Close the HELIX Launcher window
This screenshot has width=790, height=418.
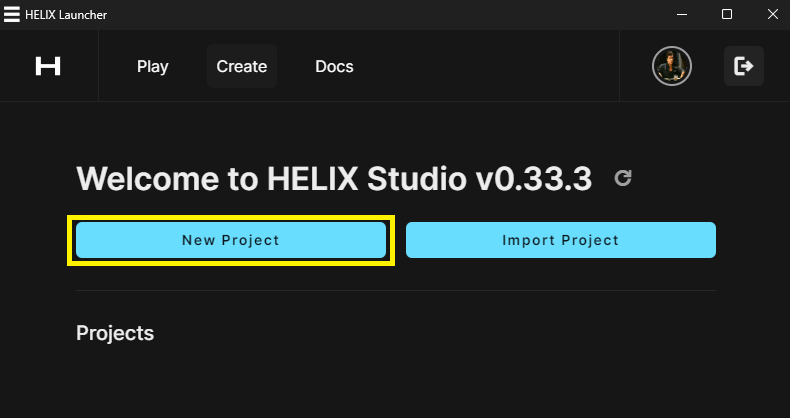point(772,14)
